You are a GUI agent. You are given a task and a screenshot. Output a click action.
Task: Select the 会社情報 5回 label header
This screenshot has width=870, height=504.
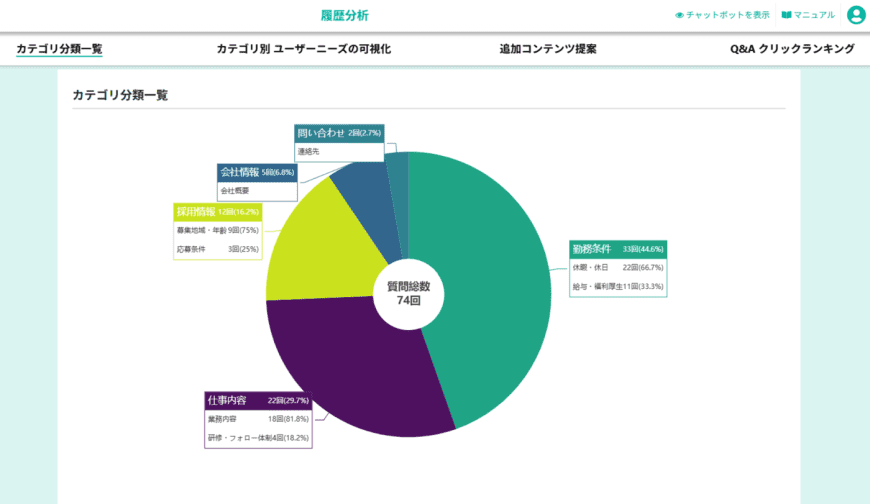[x=257, y=173]
